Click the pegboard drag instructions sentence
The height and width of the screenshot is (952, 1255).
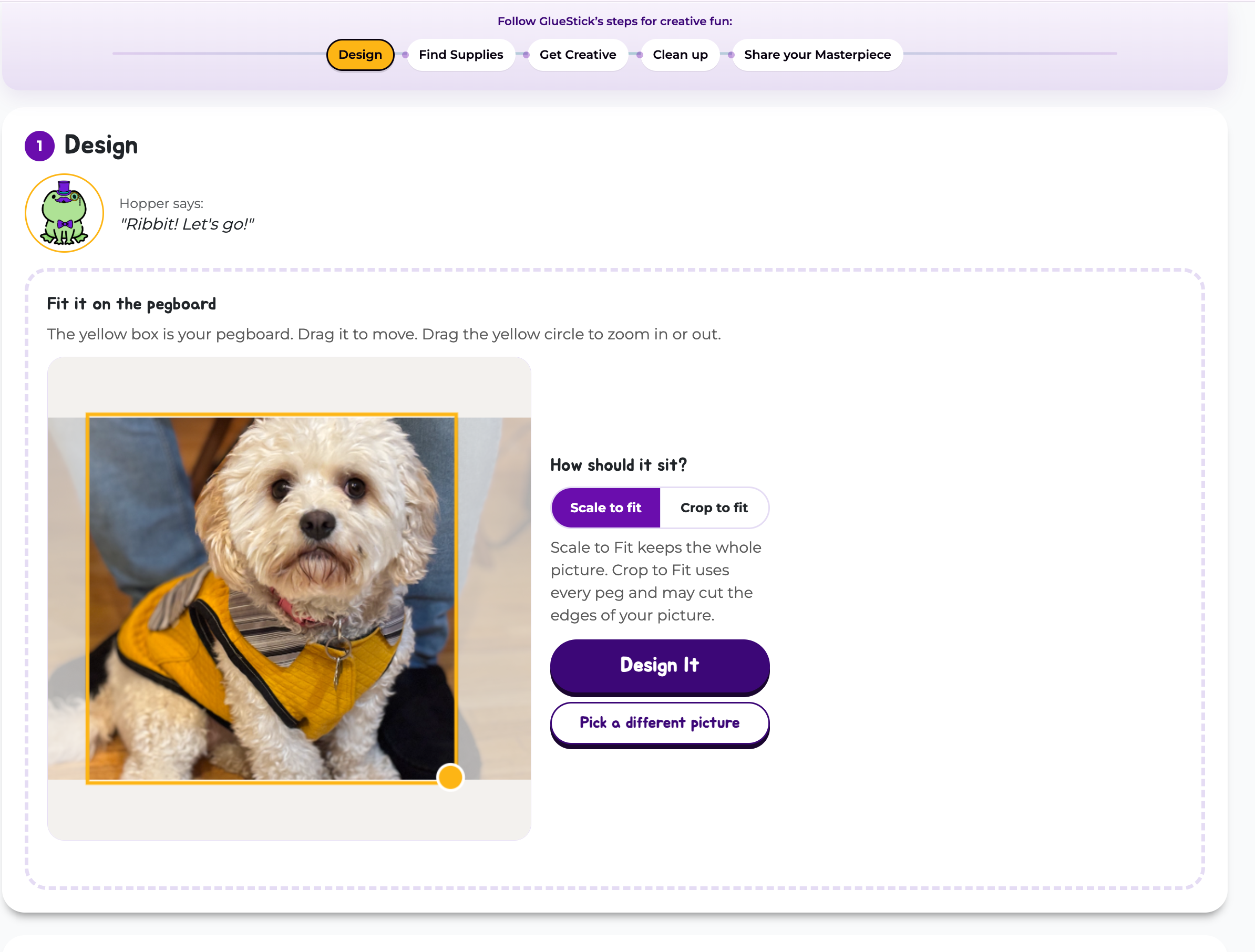coord(384,334)
